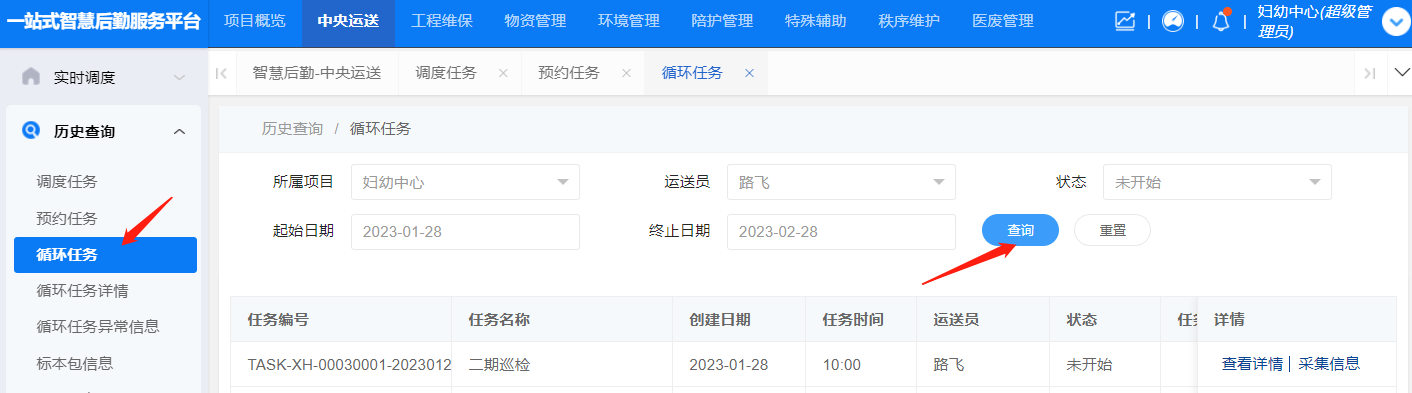Viewport: 1412px width, 393px height.
Task: Open the 特殊辅助 top menu
Action: pos(816,21)
